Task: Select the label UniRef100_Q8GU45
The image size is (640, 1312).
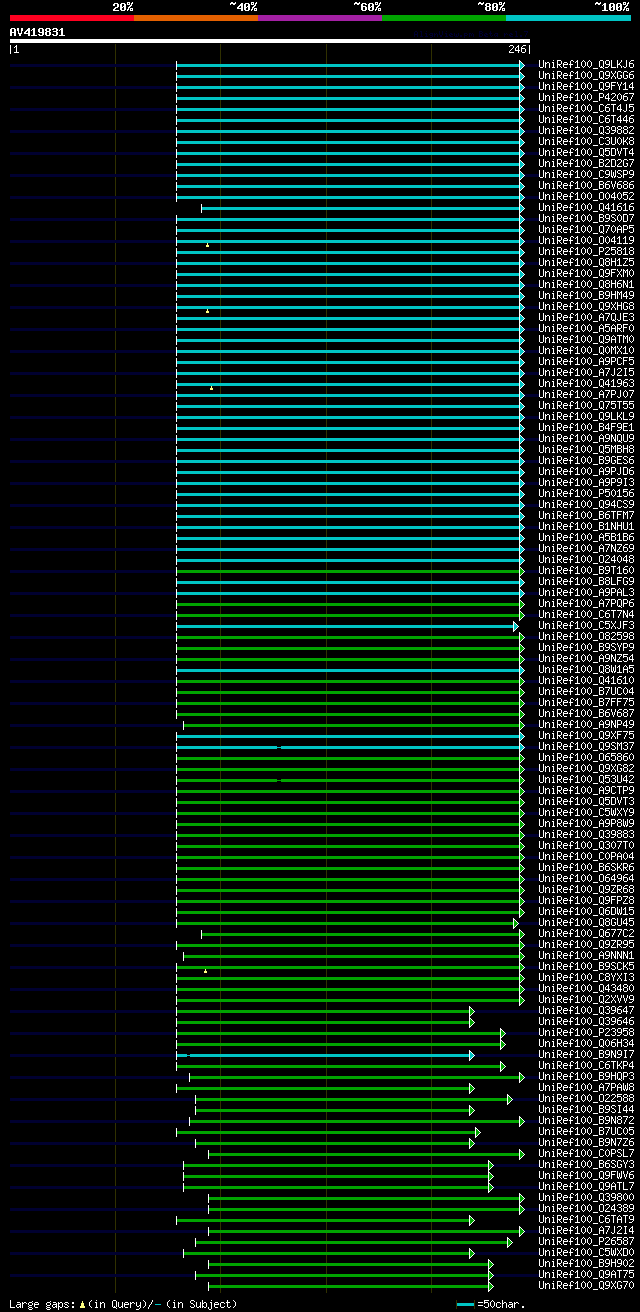Action: (586, 922)
